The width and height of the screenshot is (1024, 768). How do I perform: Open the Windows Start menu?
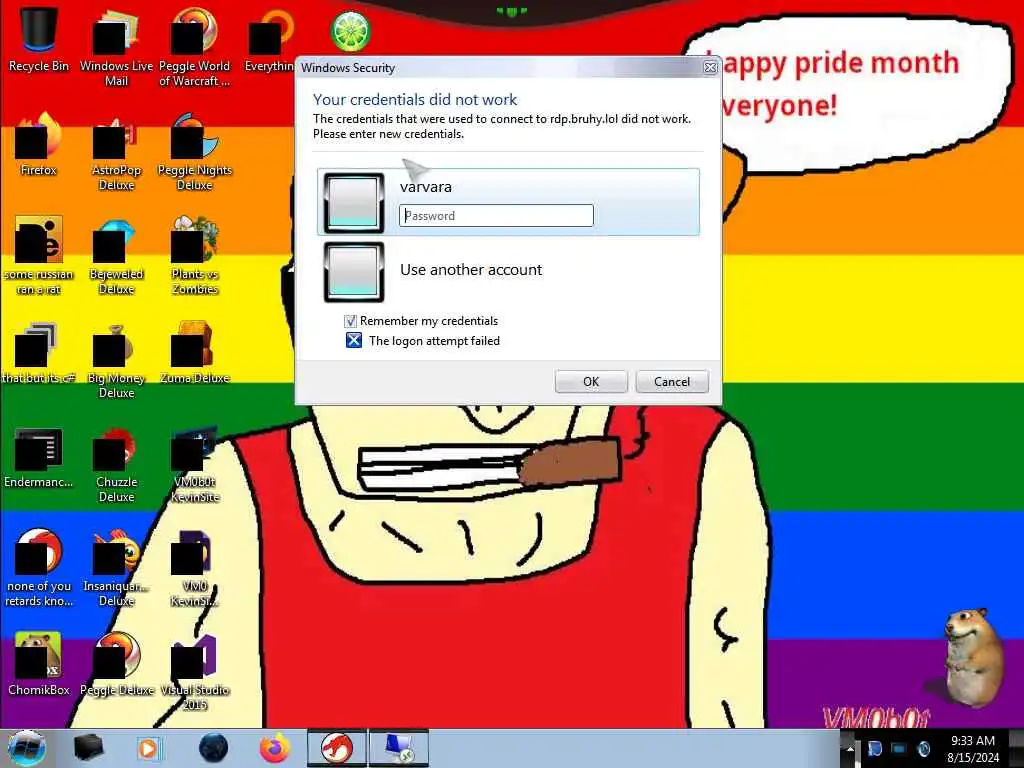[x=26, y=748]
